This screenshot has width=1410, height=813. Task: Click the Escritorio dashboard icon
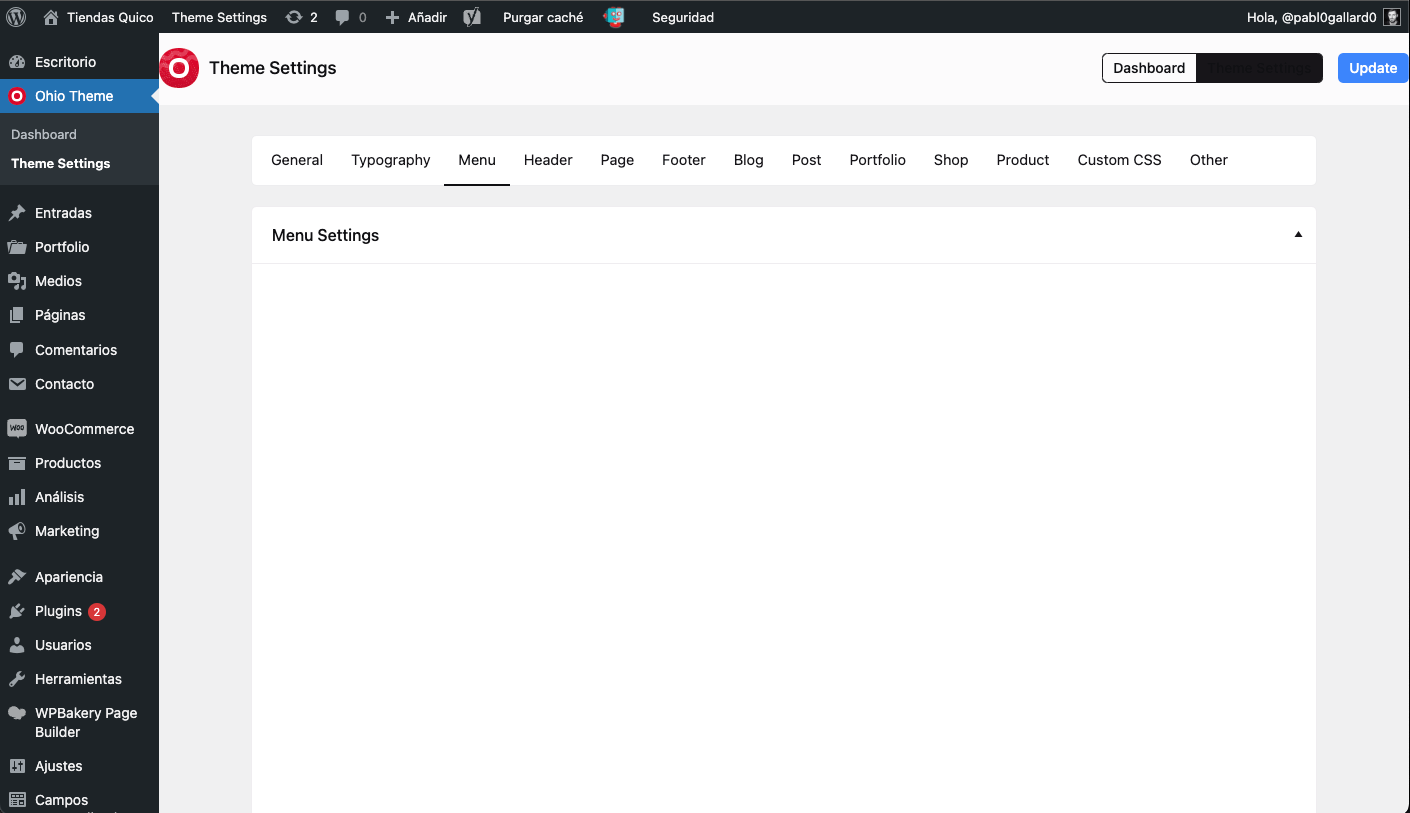point(17,62)
